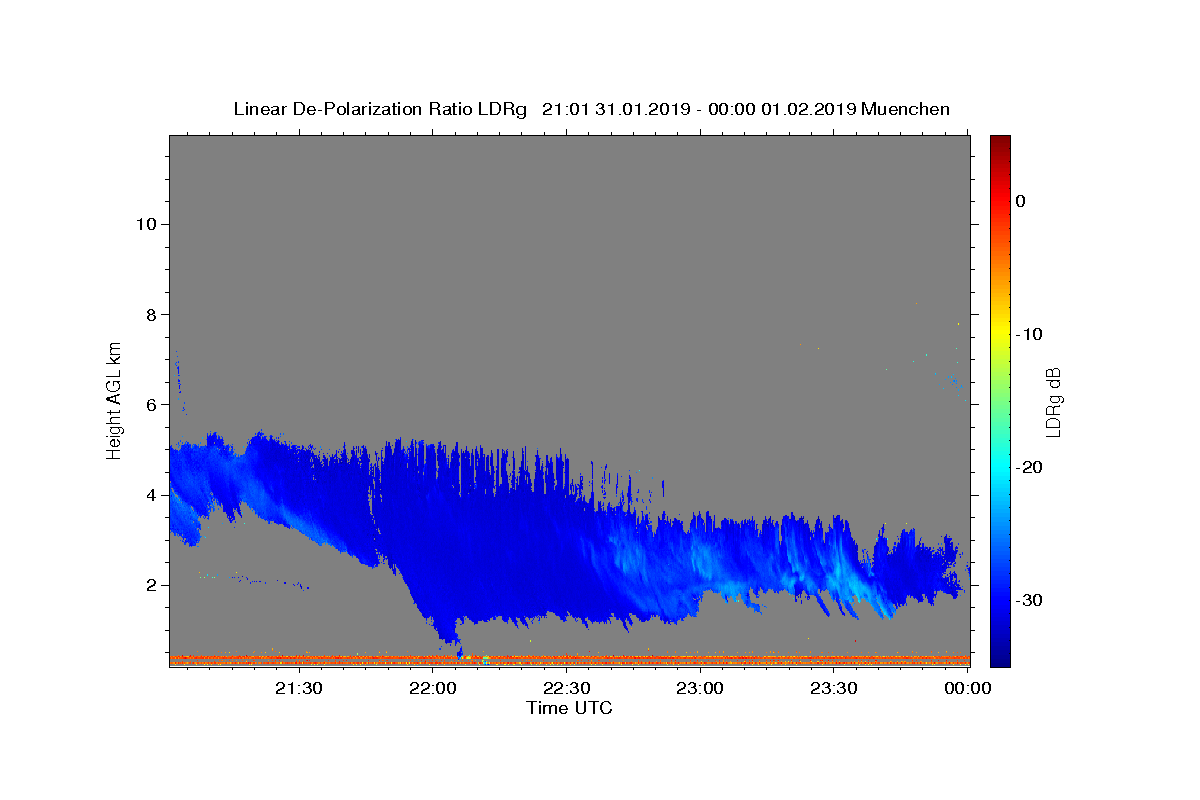Click the colorbar value -30

point(1029,600)
